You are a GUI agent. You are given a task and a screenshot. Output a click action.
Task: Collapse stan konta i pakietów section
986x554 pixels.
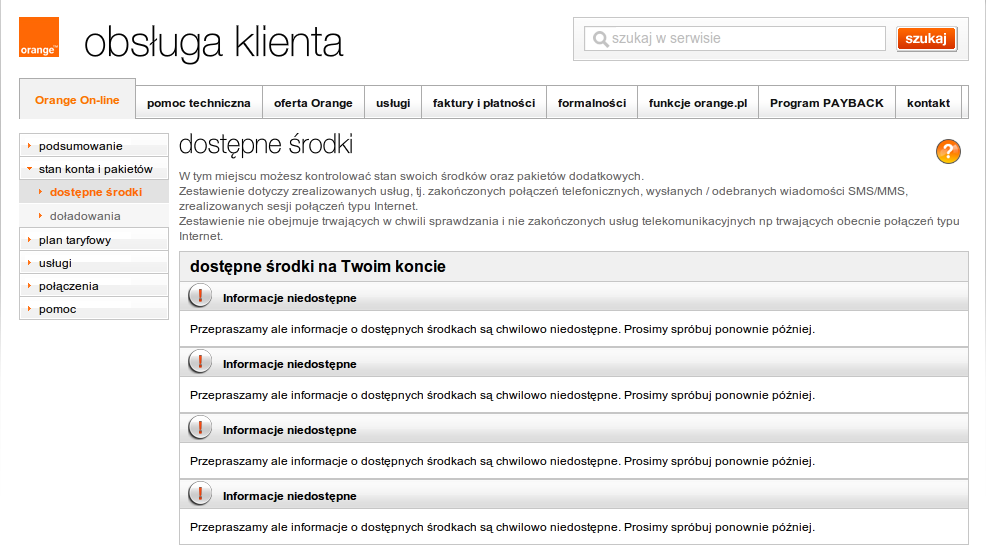94,169
